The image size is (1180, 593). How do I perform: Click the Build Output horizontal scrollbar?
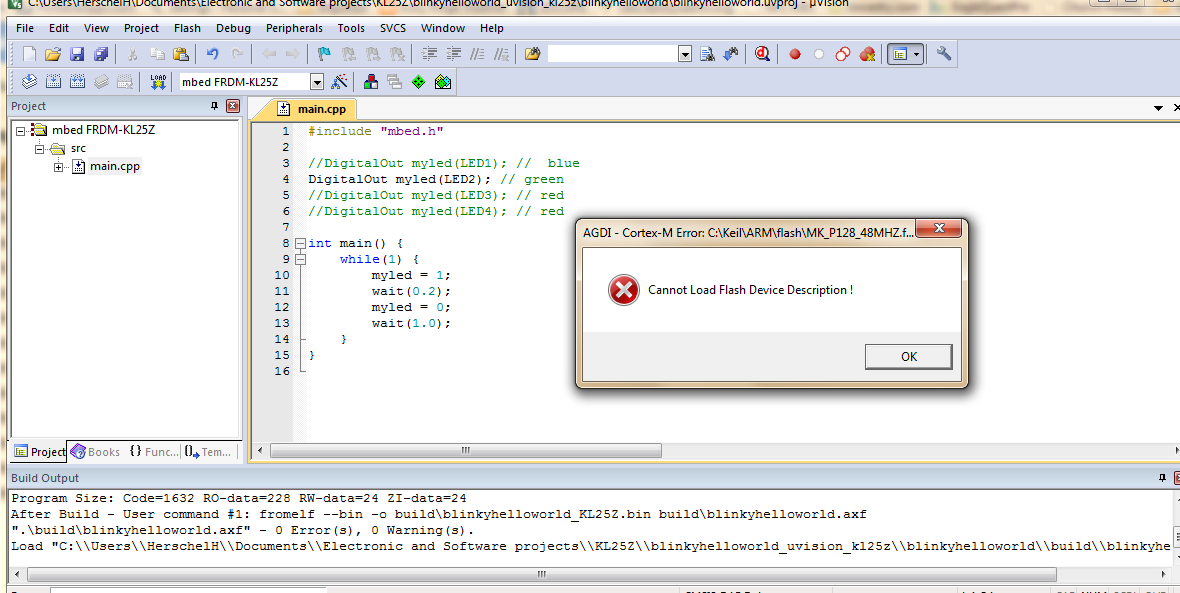pyautogui.click(x=540, y=575)
